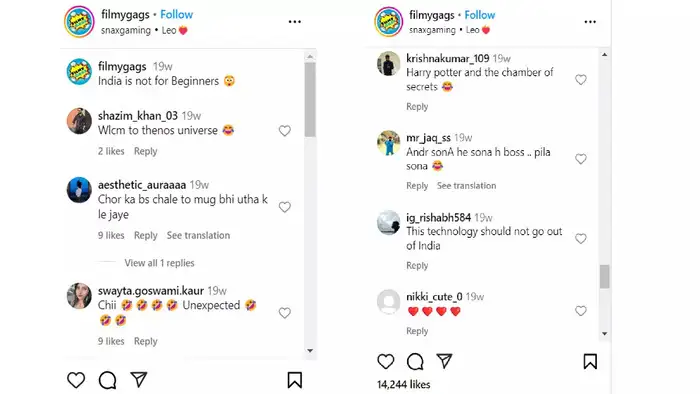Like the post in the left panel
700x394 pixels.
76,380
